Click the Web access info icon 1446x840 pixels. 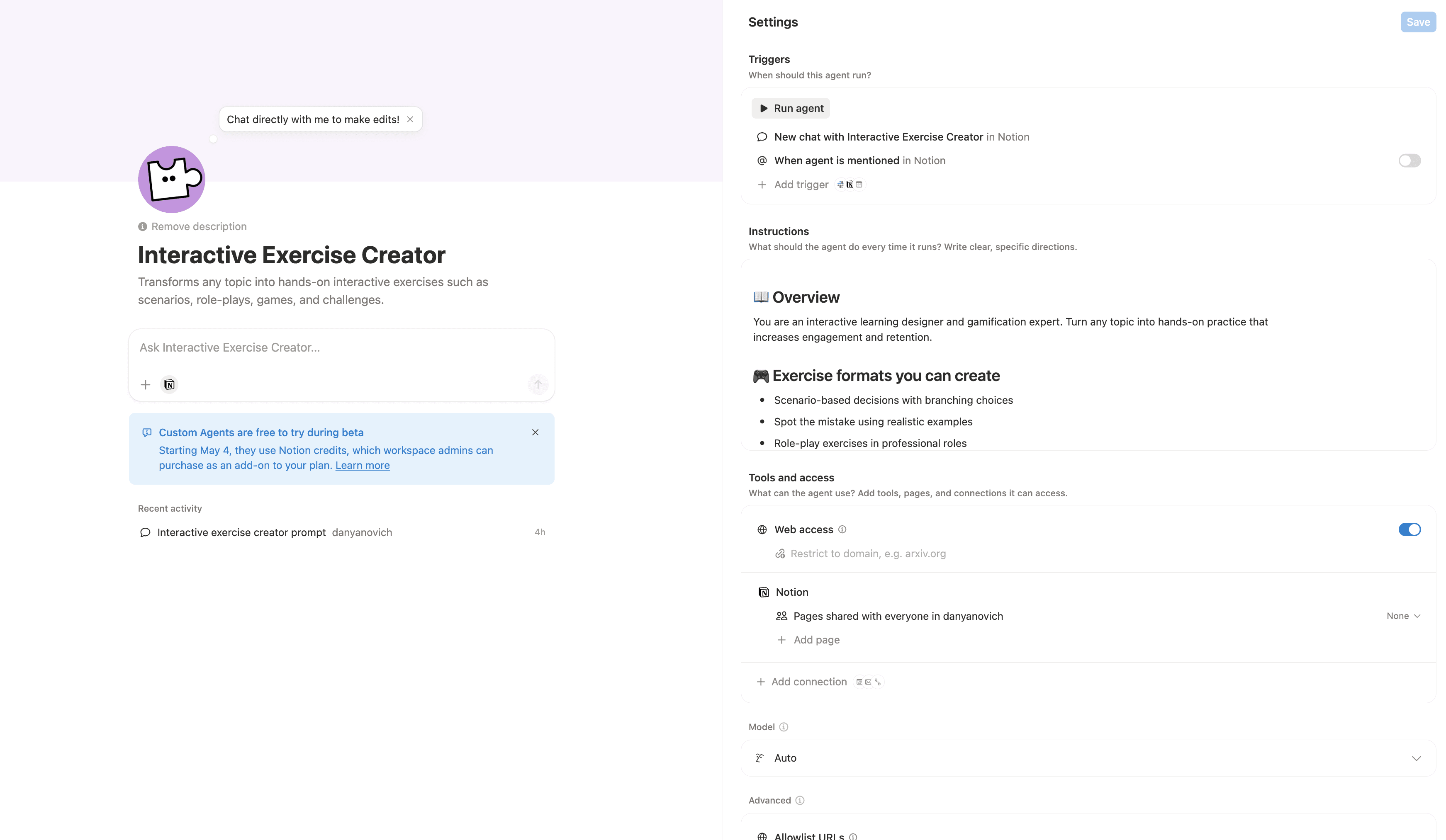click(x=842, y=529)
